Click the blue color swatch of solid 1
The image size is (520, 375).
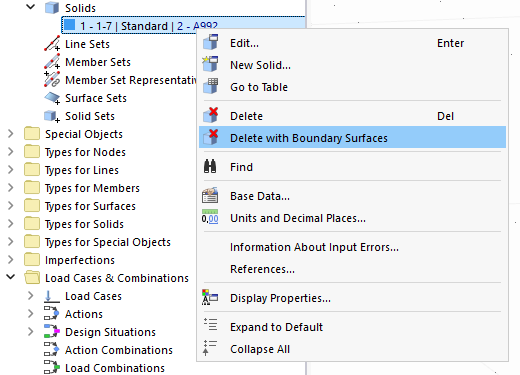click(x=70, y=25)
